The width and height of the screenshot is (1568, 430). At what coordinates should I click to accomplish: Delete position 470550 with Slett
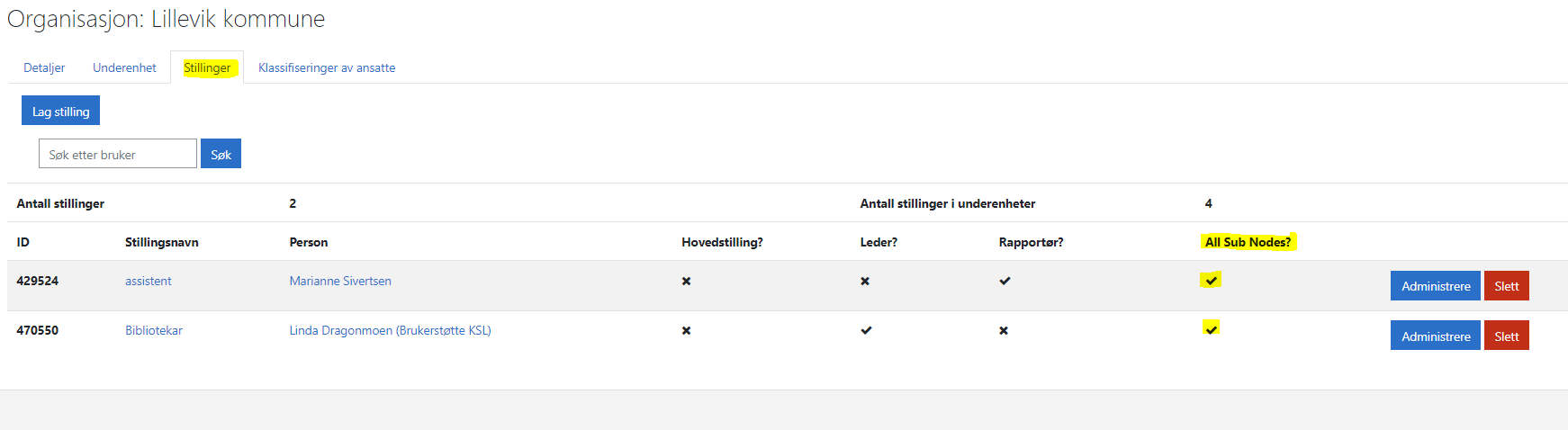point(1506,336)
